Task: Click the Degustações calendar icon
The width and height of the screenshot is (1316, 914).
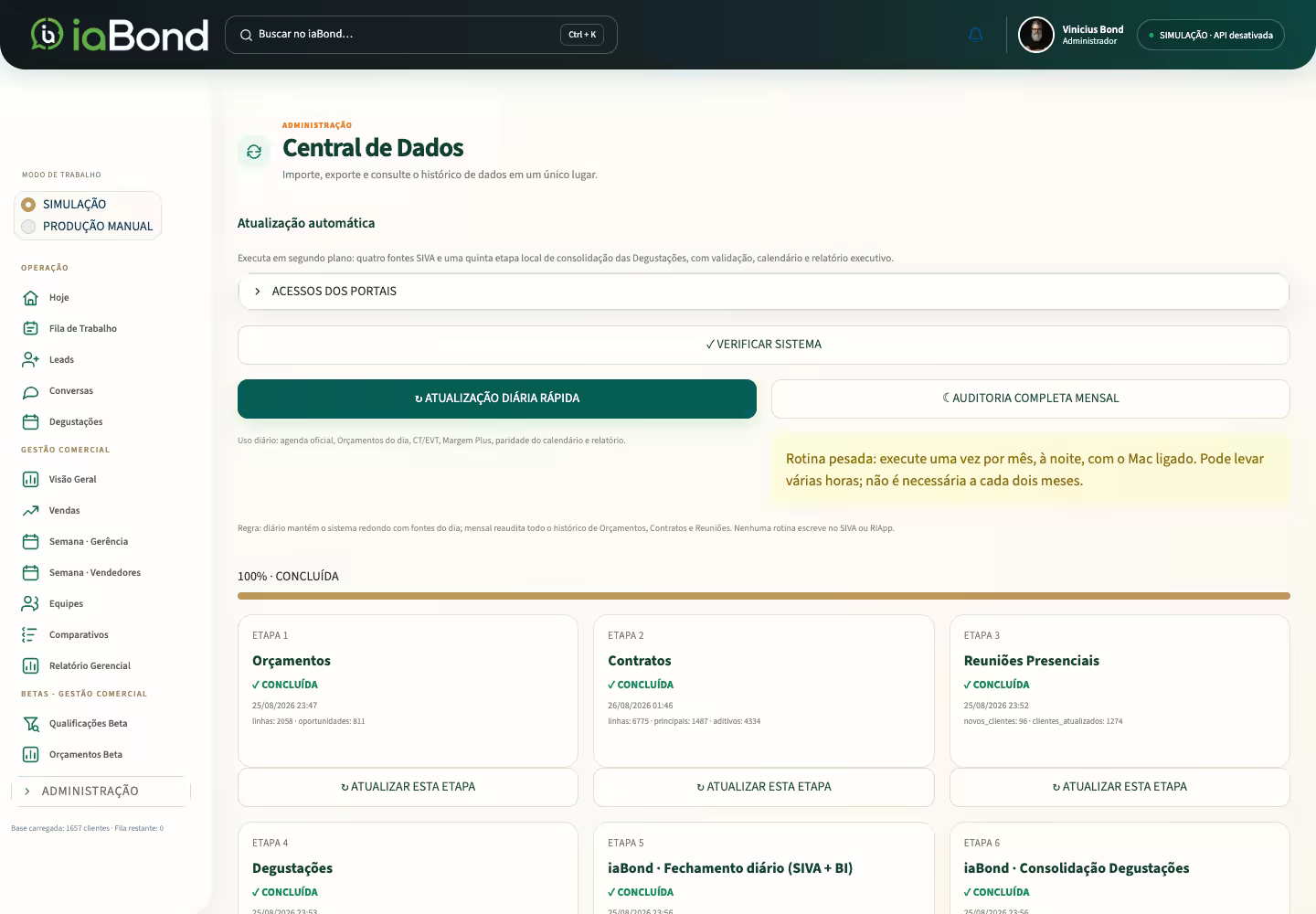Action: click(x=30, y=421)
